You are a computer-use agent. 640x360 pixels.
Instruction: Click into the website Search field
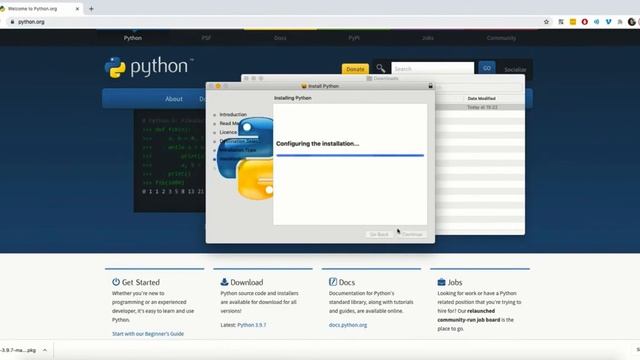433,68
